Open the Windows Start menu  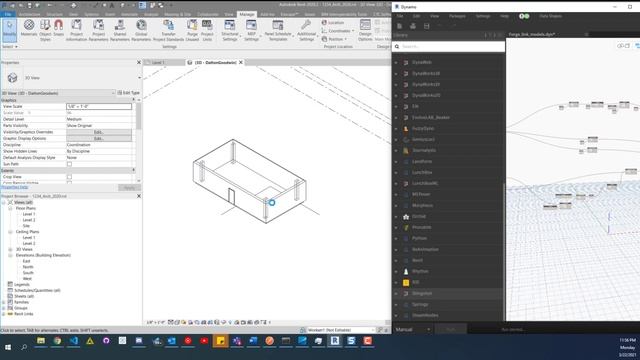pos(8,347)
